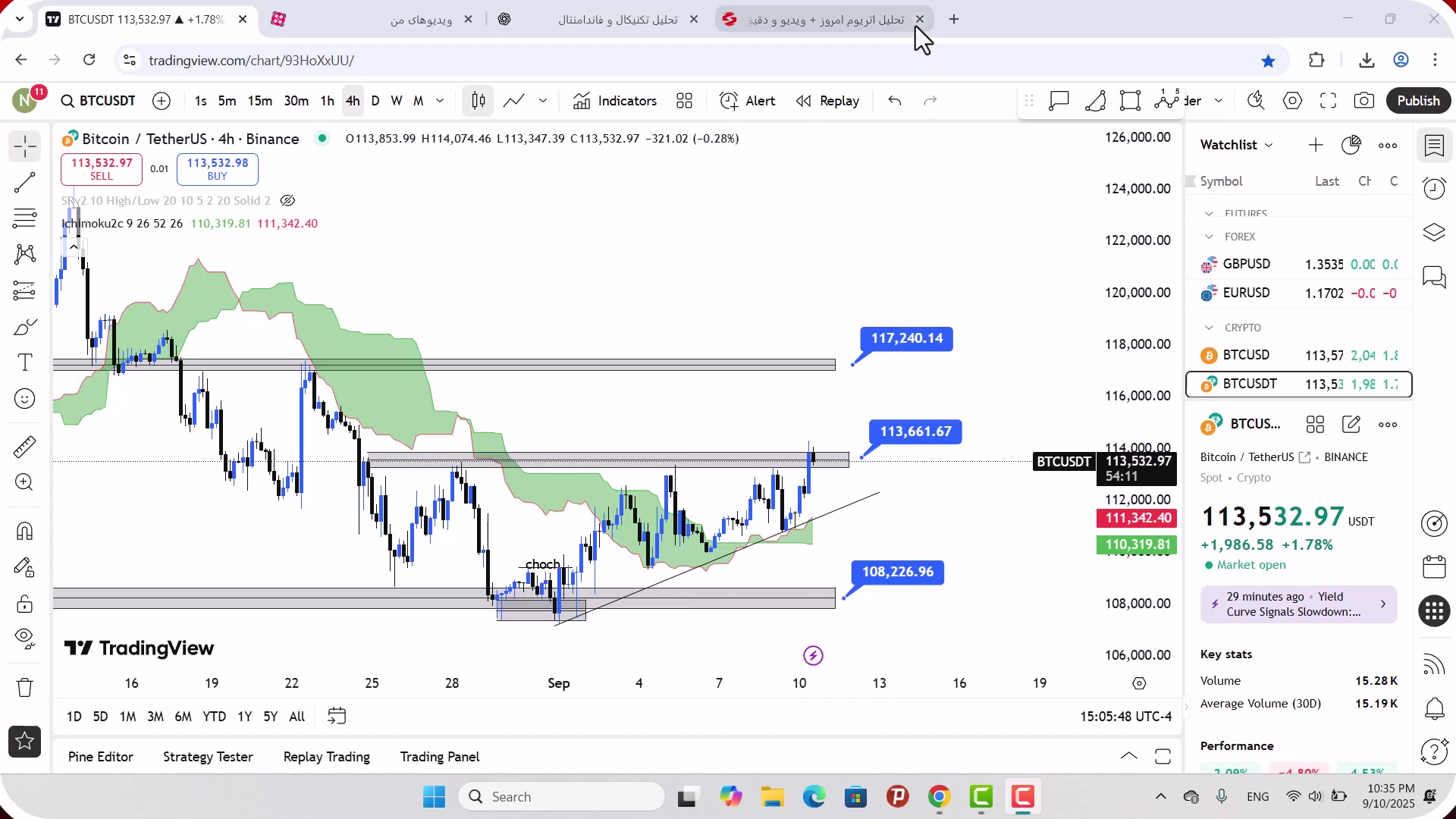The image size is (1456, 819).
Task: Switch to 1h timeframe
Action: [x=327, y=101]
